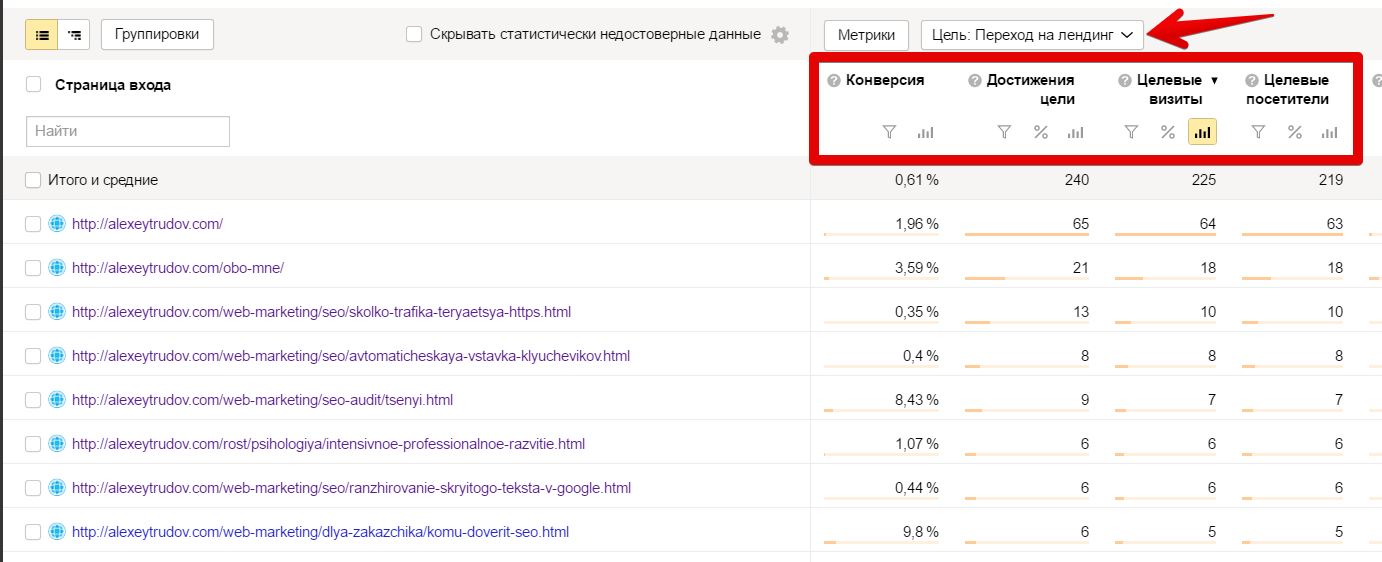The height and width of the screenshot is (562, 1382).
Task: Click help icon next to Конверсия
Action: 834,80
